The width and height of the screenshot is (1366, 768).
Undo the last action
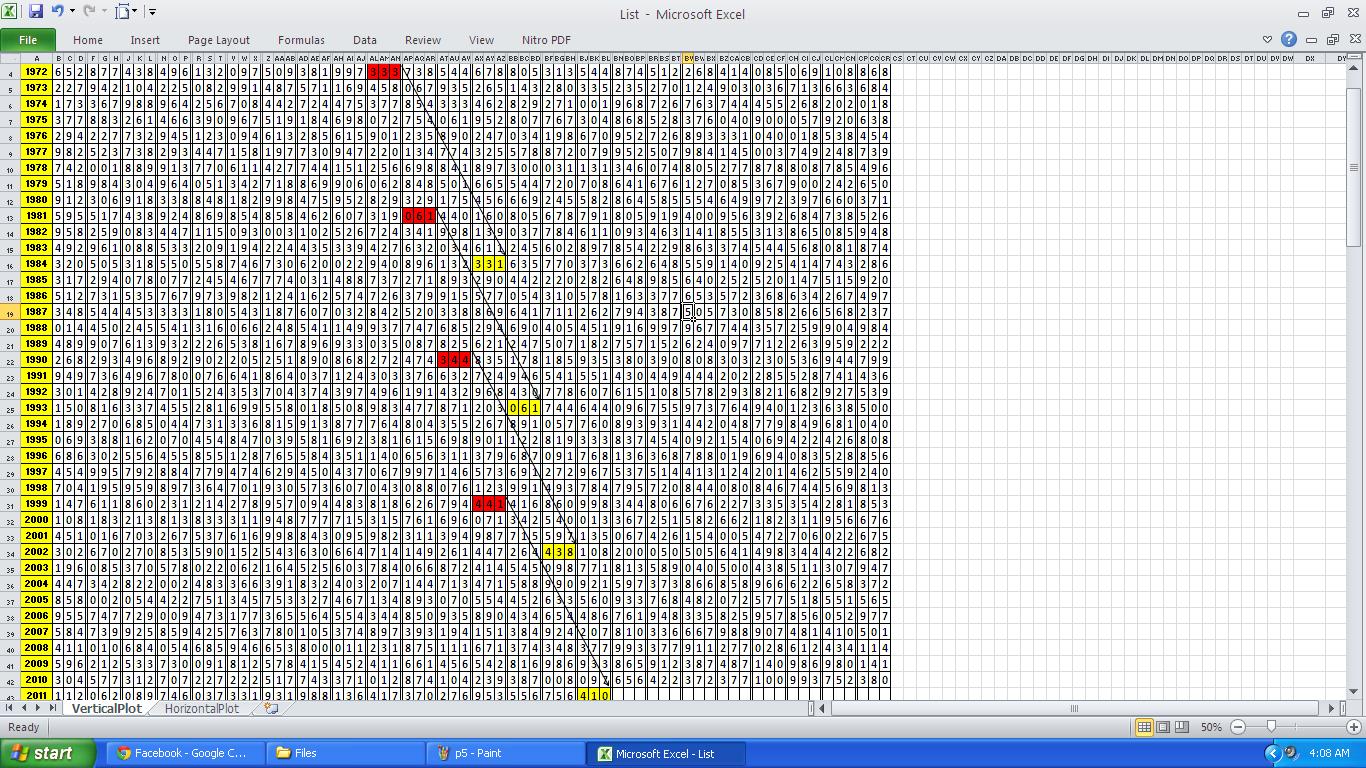pyautogui.click(x=58, y=9)
